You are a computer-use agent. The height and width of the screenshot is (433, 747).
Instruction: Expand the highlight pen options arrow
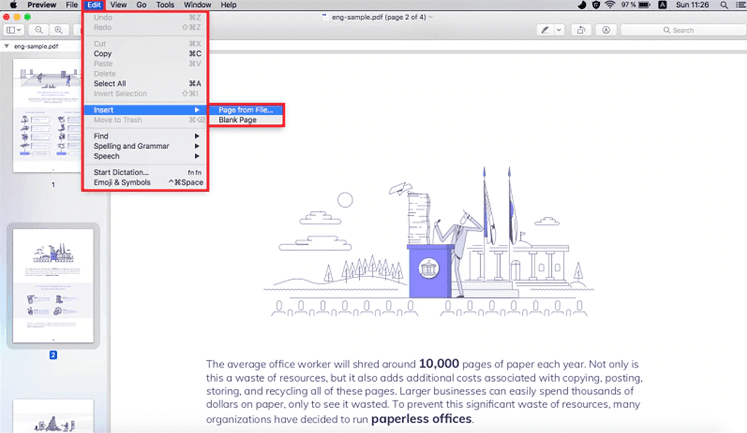point(559,30)
